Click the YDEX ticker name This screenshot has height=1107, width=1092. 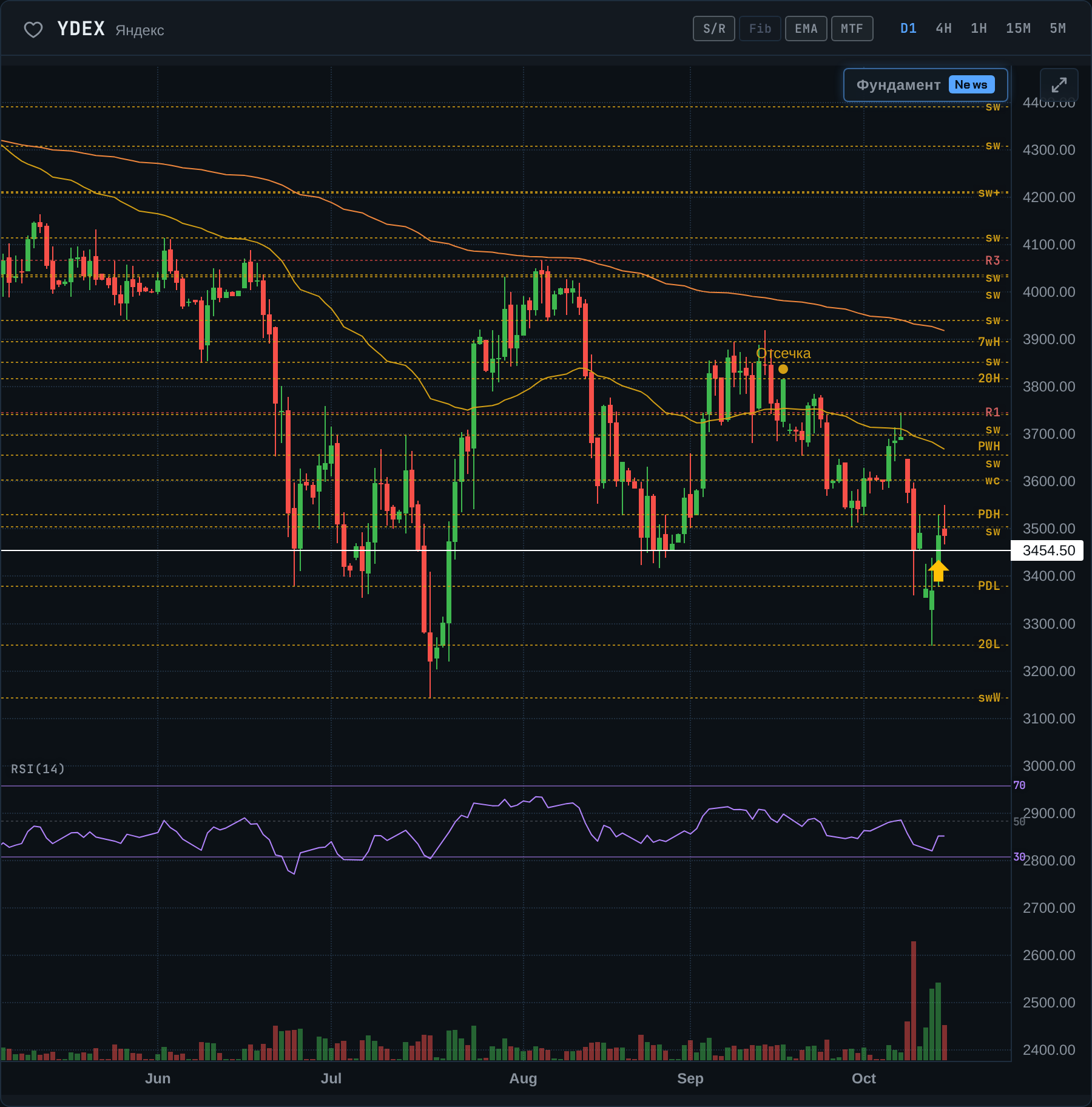point(81,29)
